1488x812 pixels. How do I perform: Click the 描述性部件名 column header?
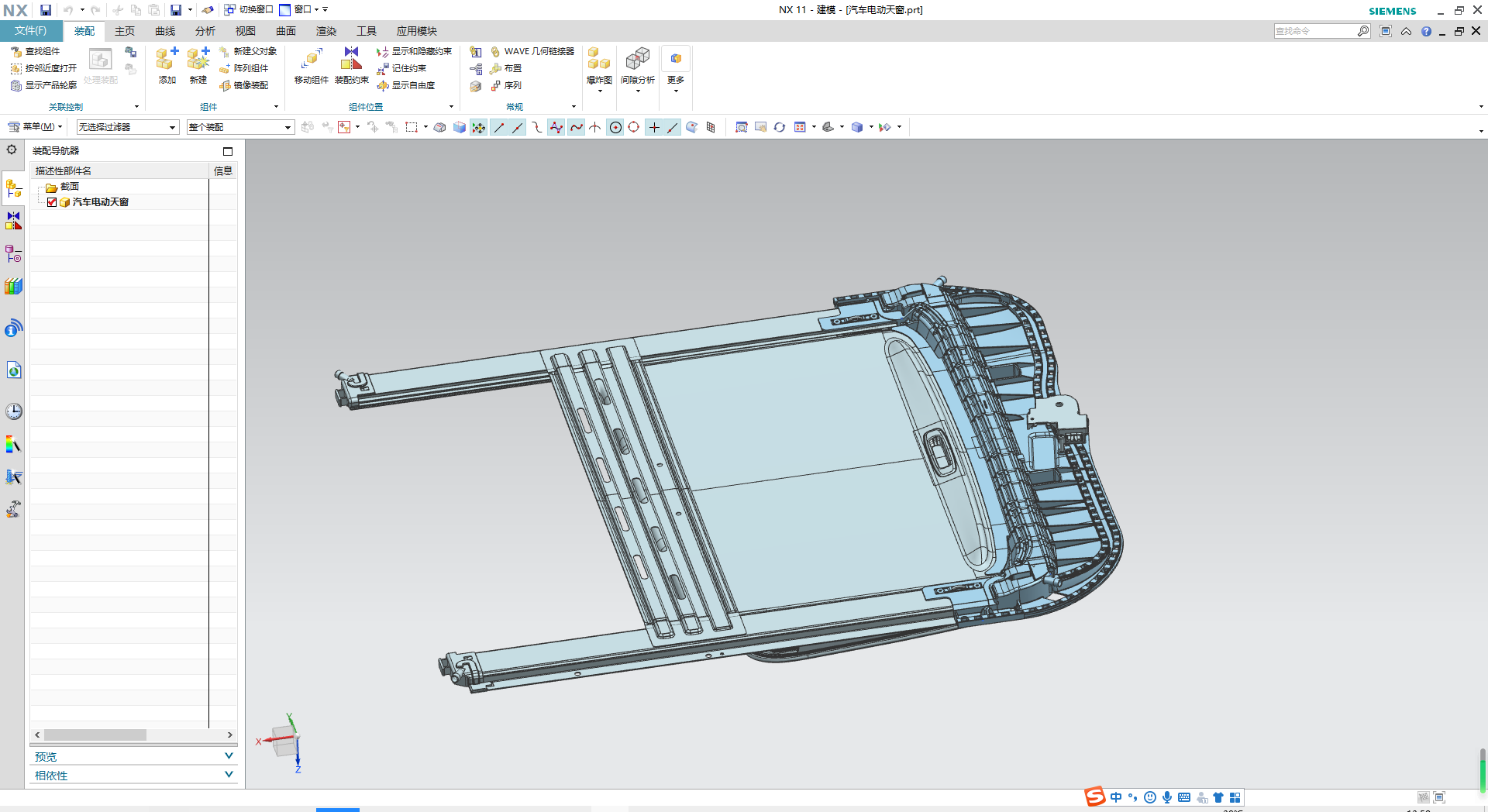pos(120,170)
